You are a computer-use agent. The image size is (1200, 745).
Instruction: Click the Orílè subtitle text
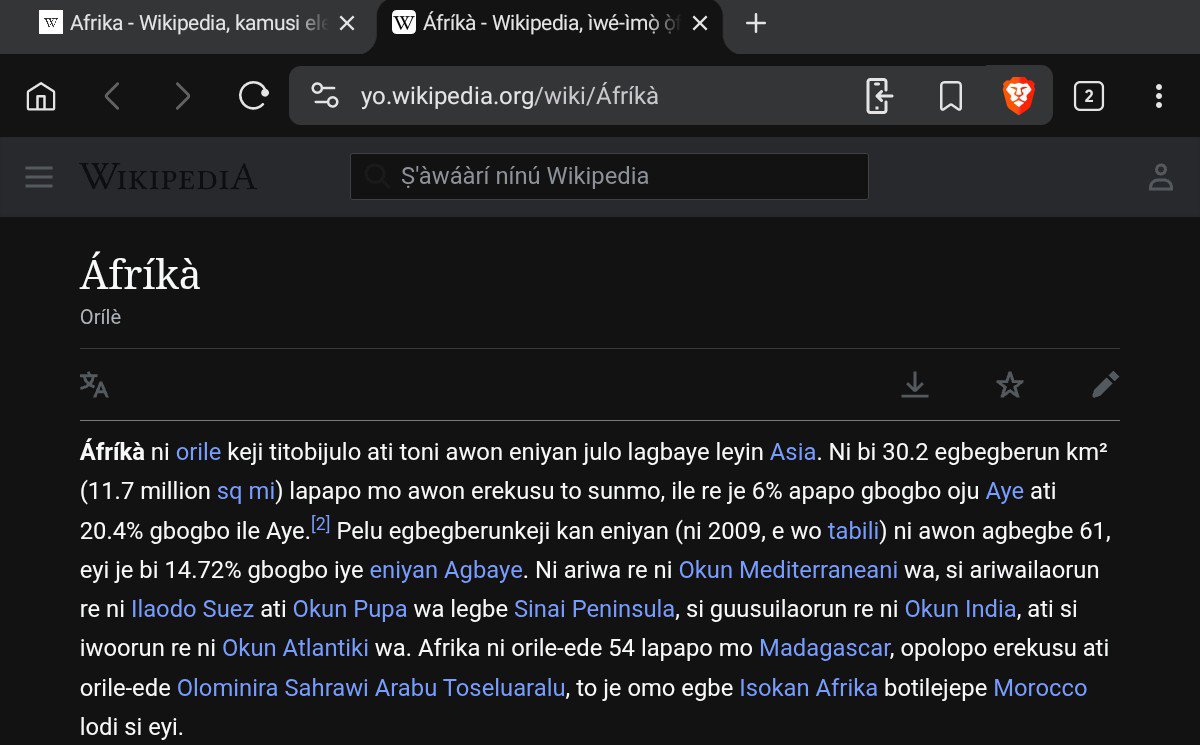click(x=100, y=317)
